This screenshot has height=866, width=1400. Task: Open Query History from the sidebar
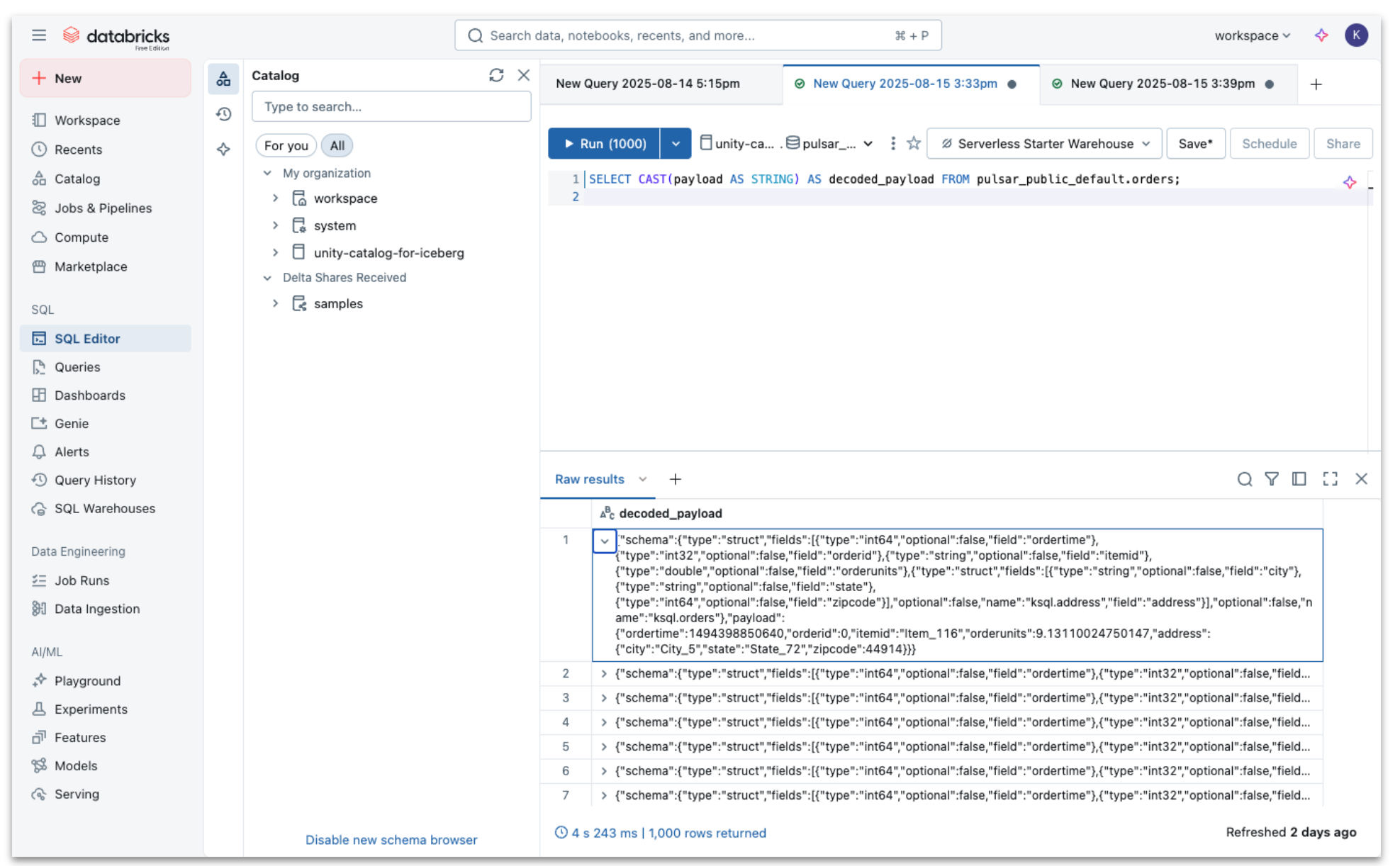95,480
